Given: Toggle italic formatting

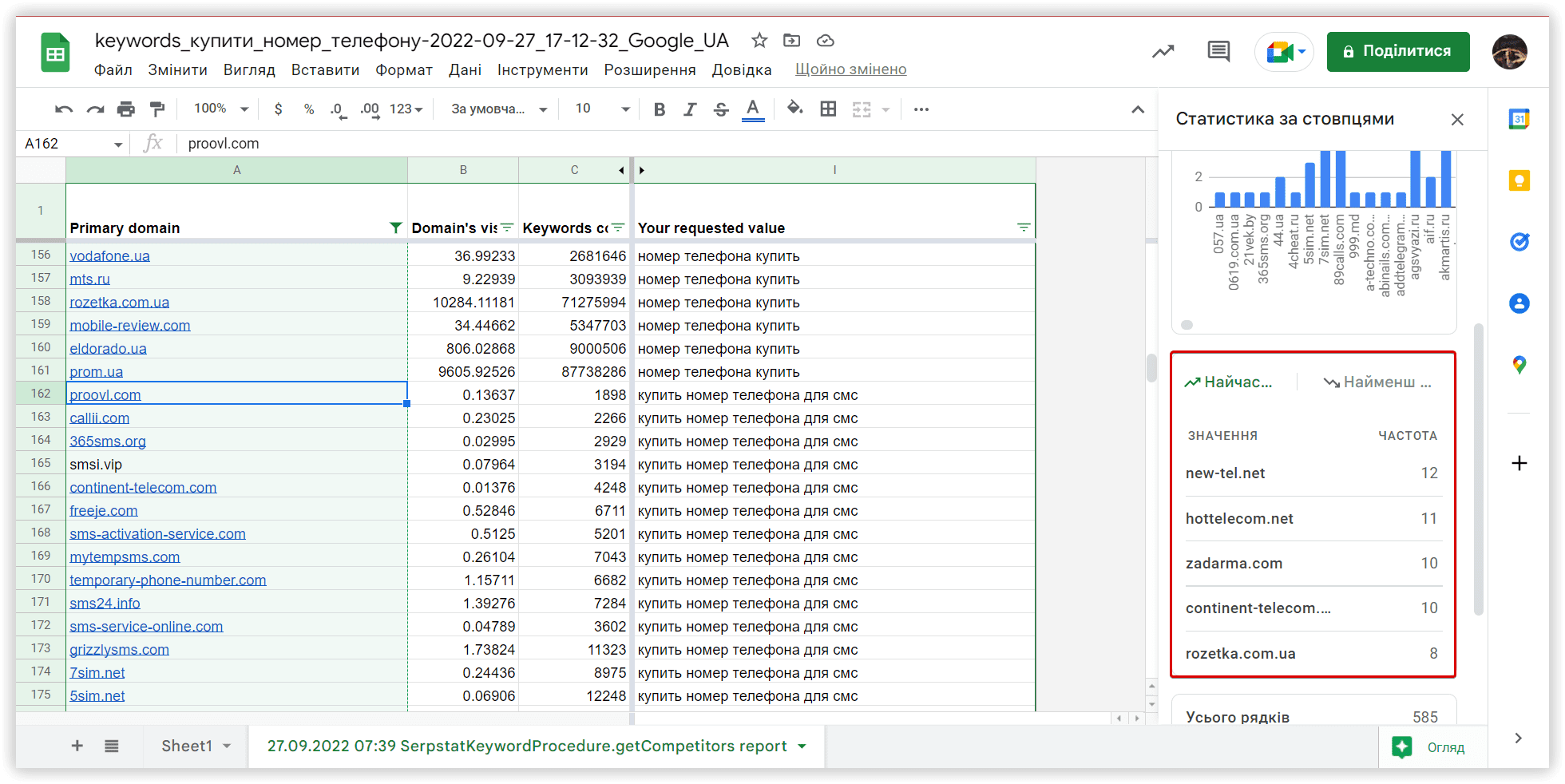Looking at the screenshot, I should click(x=690, y=109).
